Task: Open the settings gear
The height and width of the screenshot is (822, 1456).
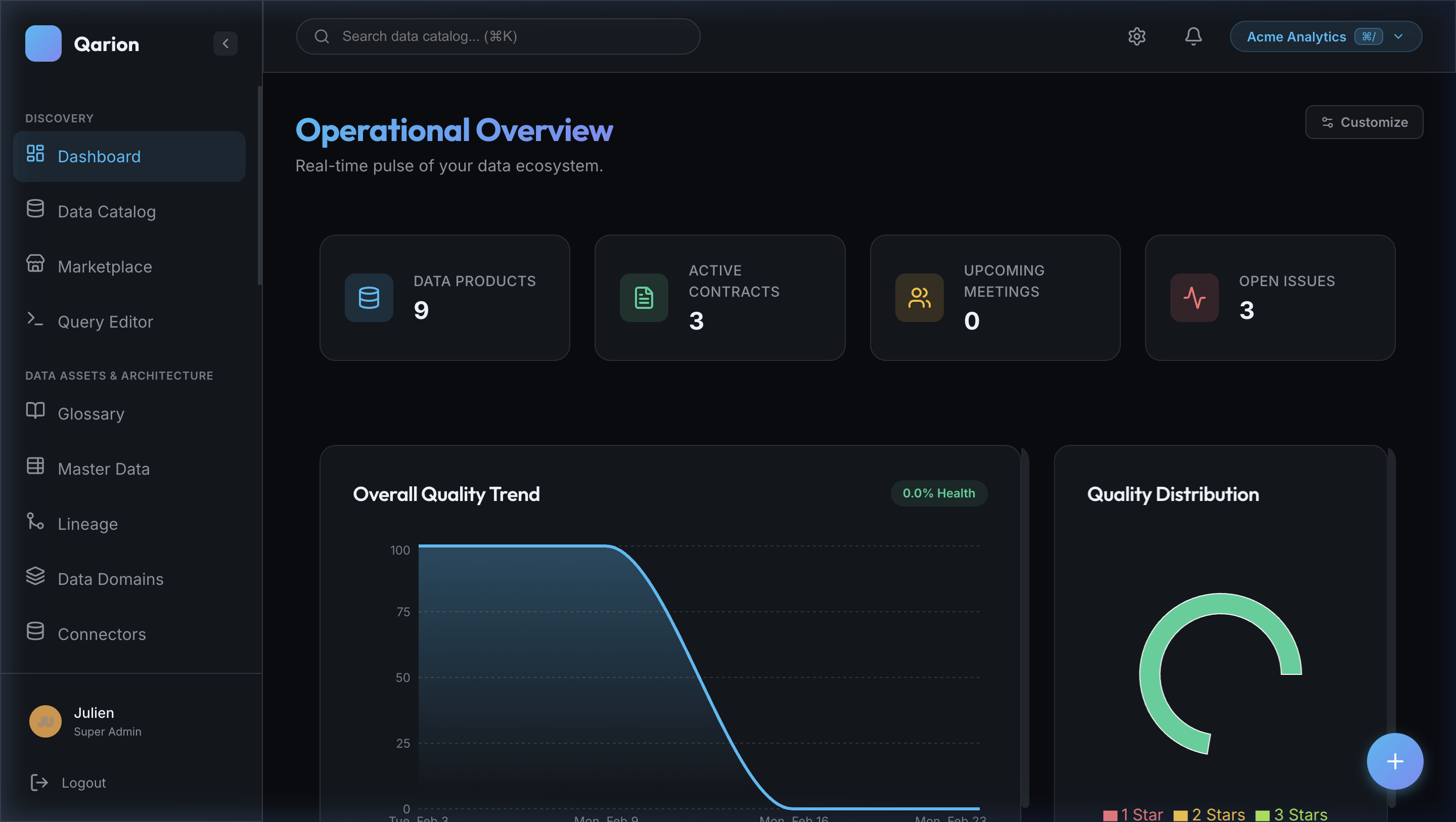Action: tap(1136, 36)
